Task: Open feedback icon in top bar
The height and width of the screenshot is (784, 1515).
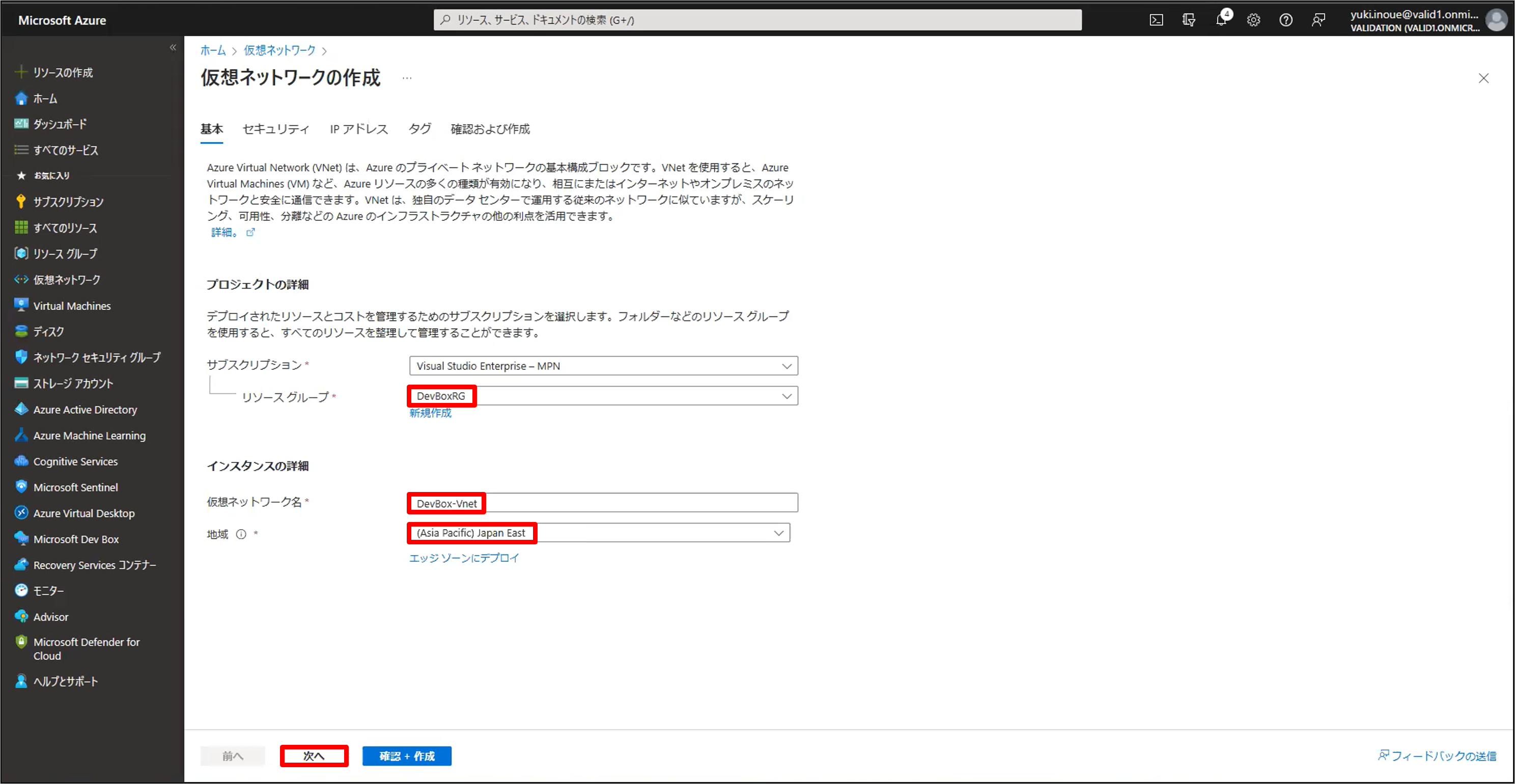Action: 1318,20
